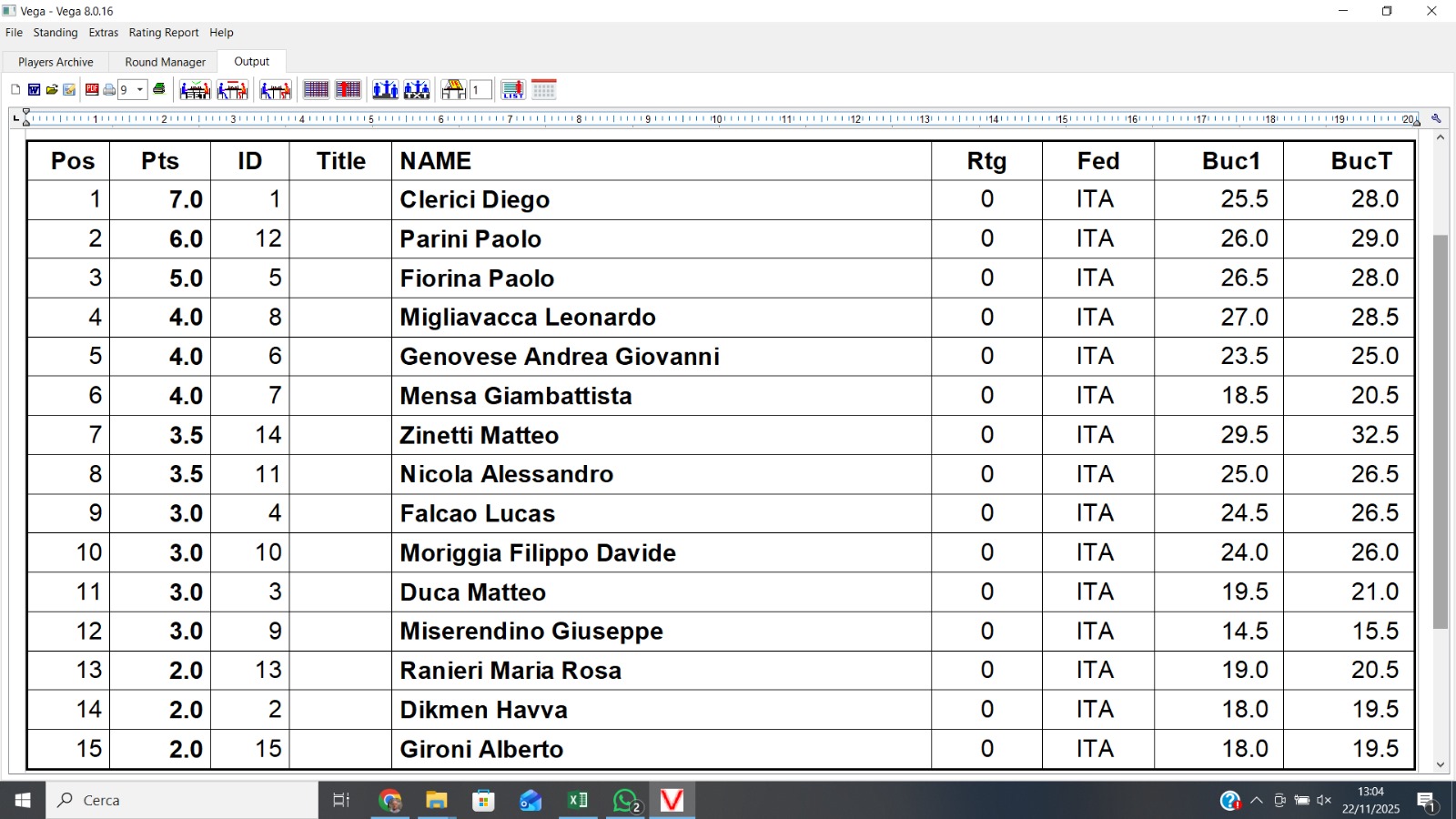
Task: Click the vertical scrollbar down arrow
Action: click(1440, 764)
